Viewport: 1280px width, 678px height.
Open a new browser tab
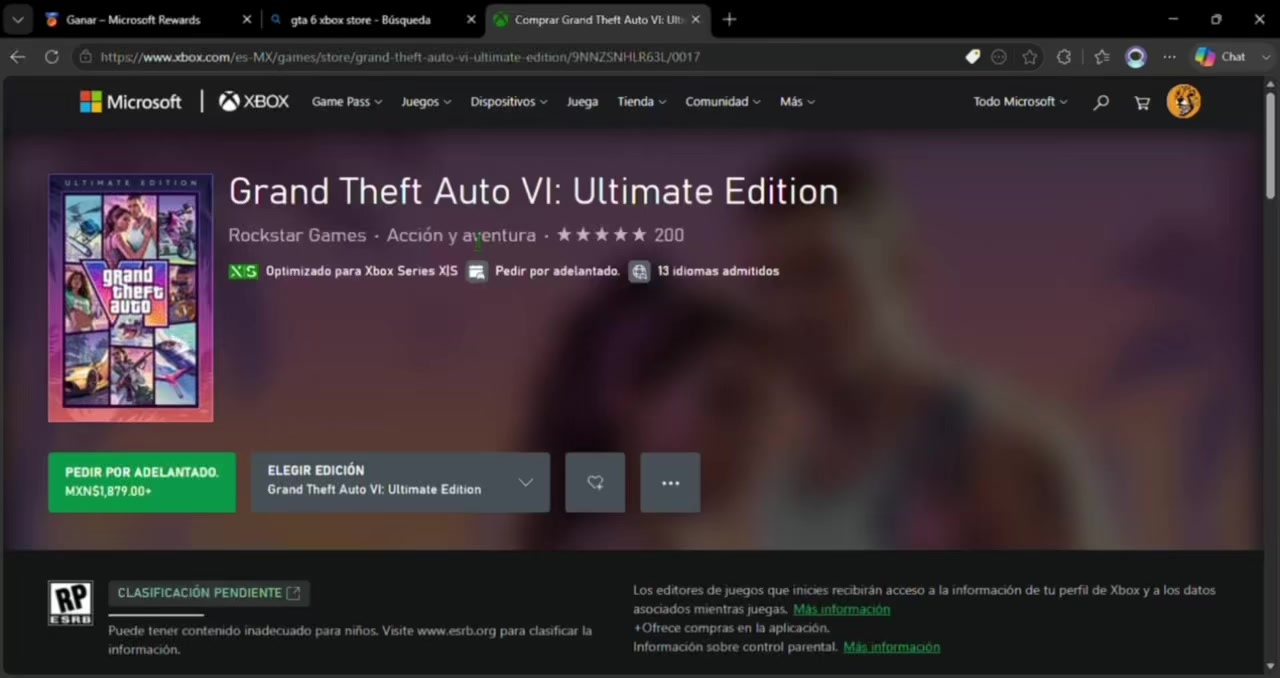click(729, 19)
